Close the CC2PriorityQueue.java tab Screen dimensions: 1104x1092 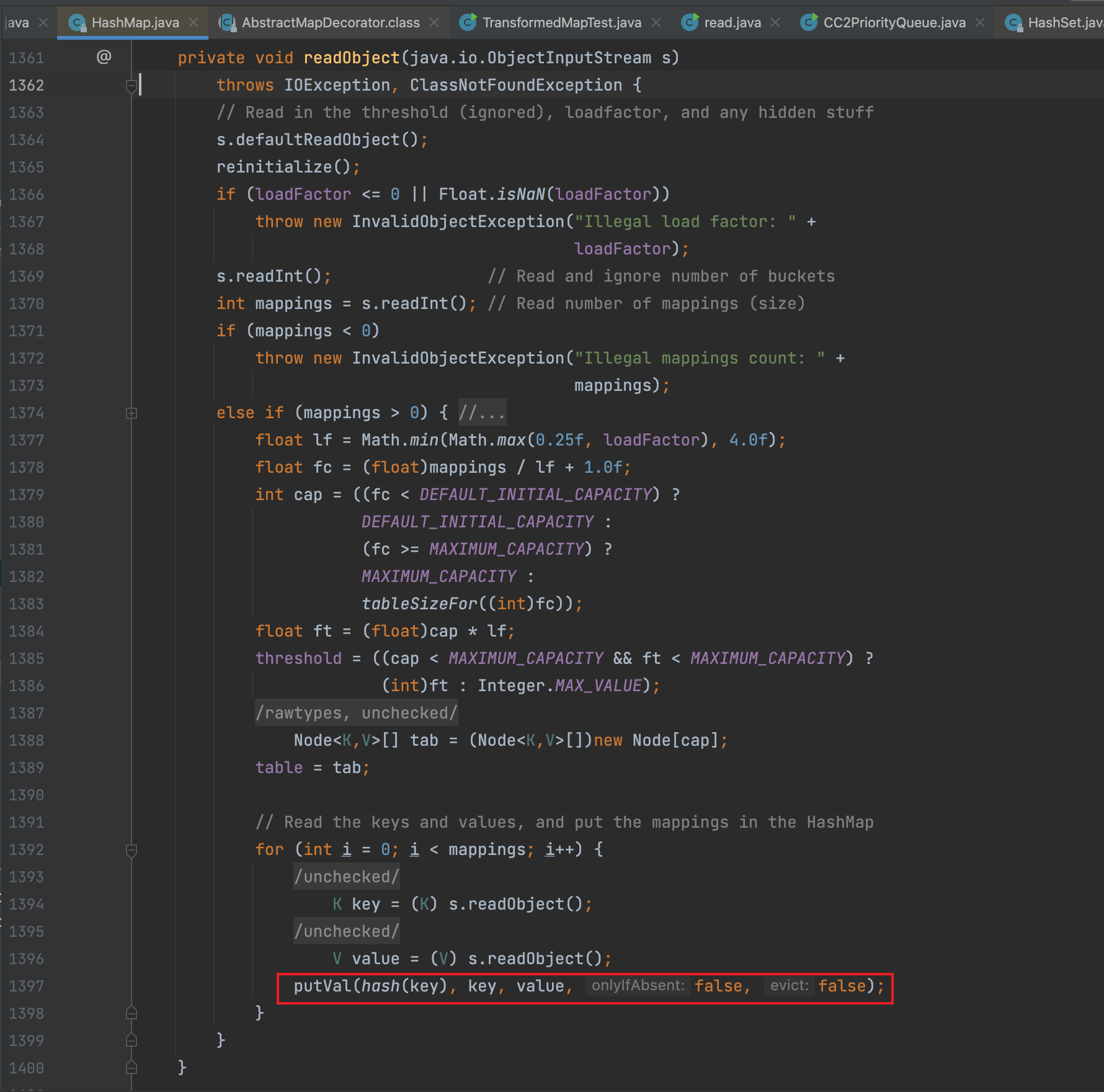click(980, 22)
